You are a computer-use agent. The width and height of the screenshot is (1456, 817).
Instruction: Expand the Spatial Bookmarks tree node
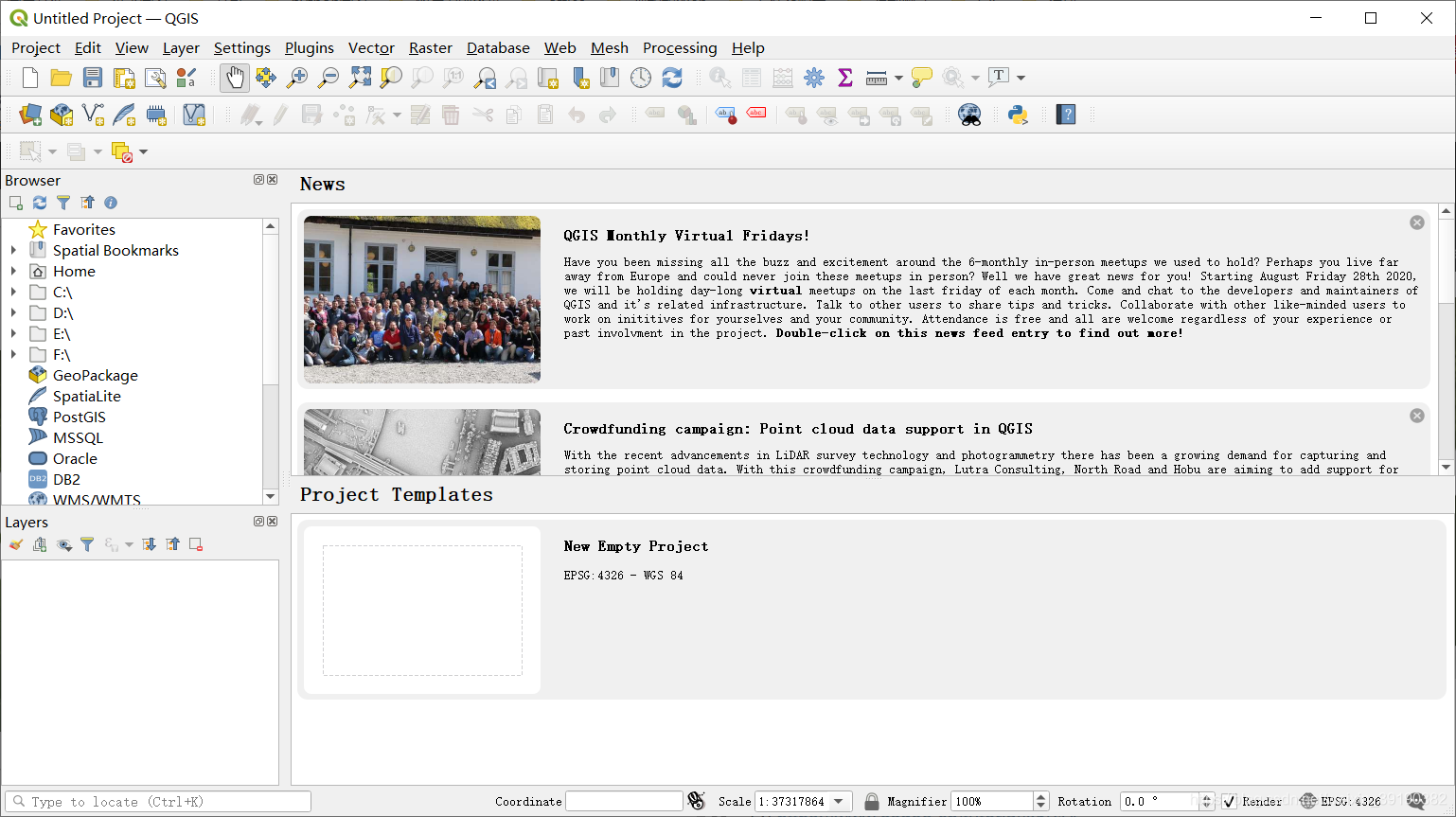(x=13, y=250)
